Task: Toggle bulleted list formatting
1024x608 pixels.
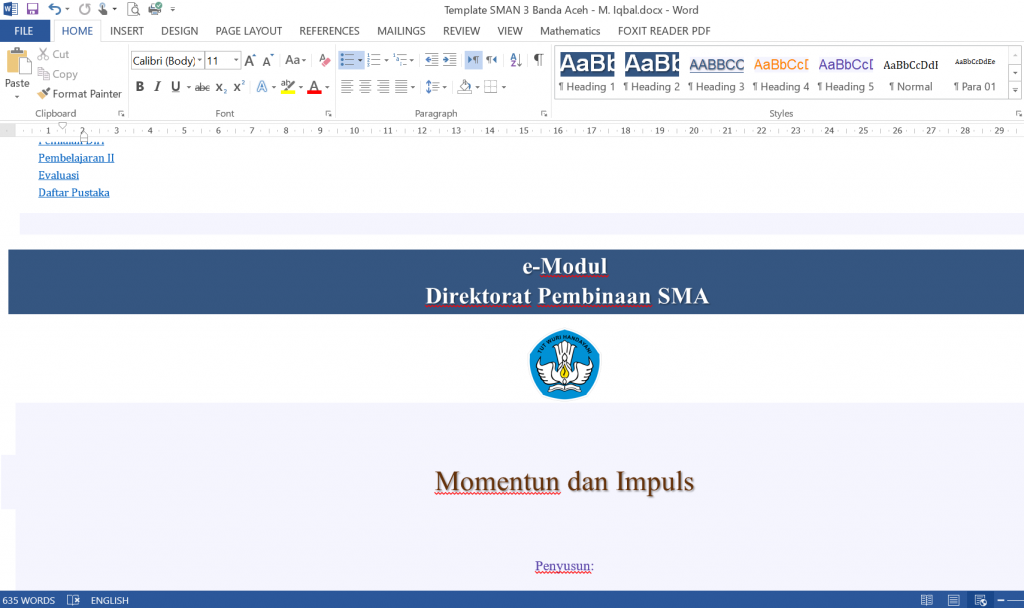Action: (x=347, y=60)
